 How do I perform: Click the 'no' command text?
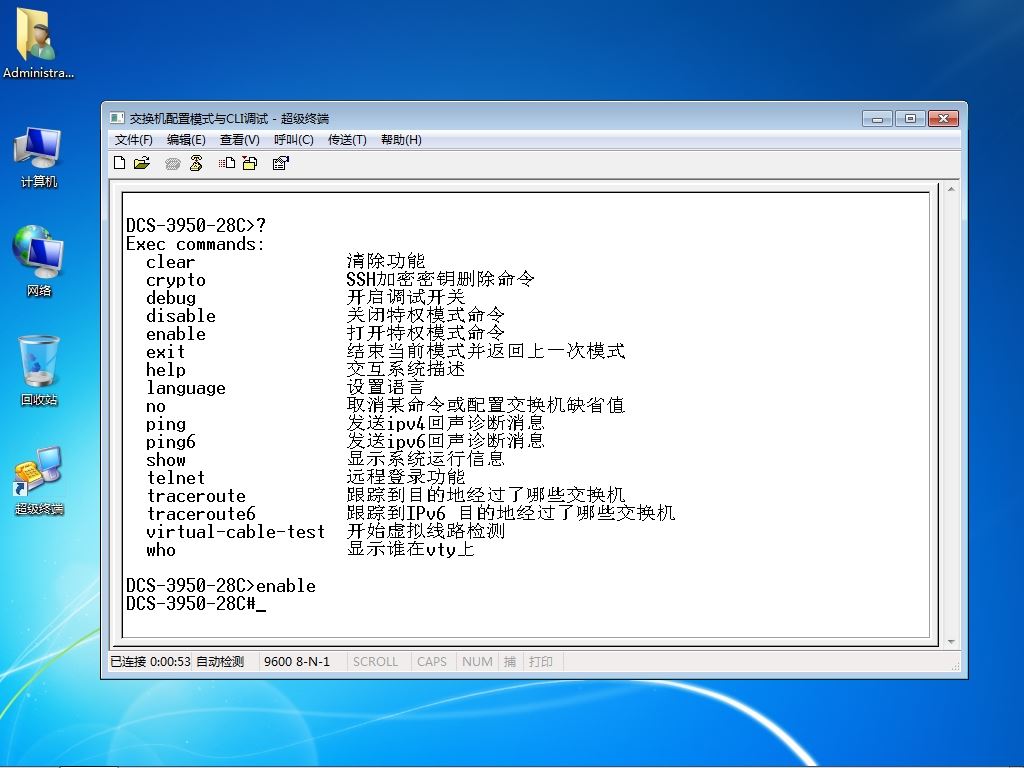click(155, 406)
